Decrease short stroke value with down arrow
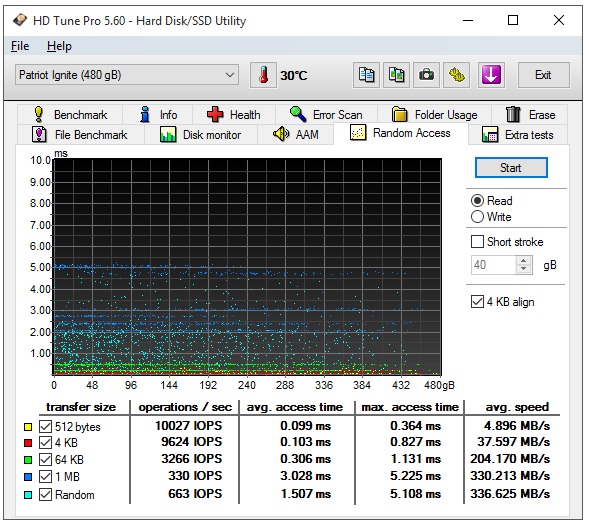 click(524, 269)
